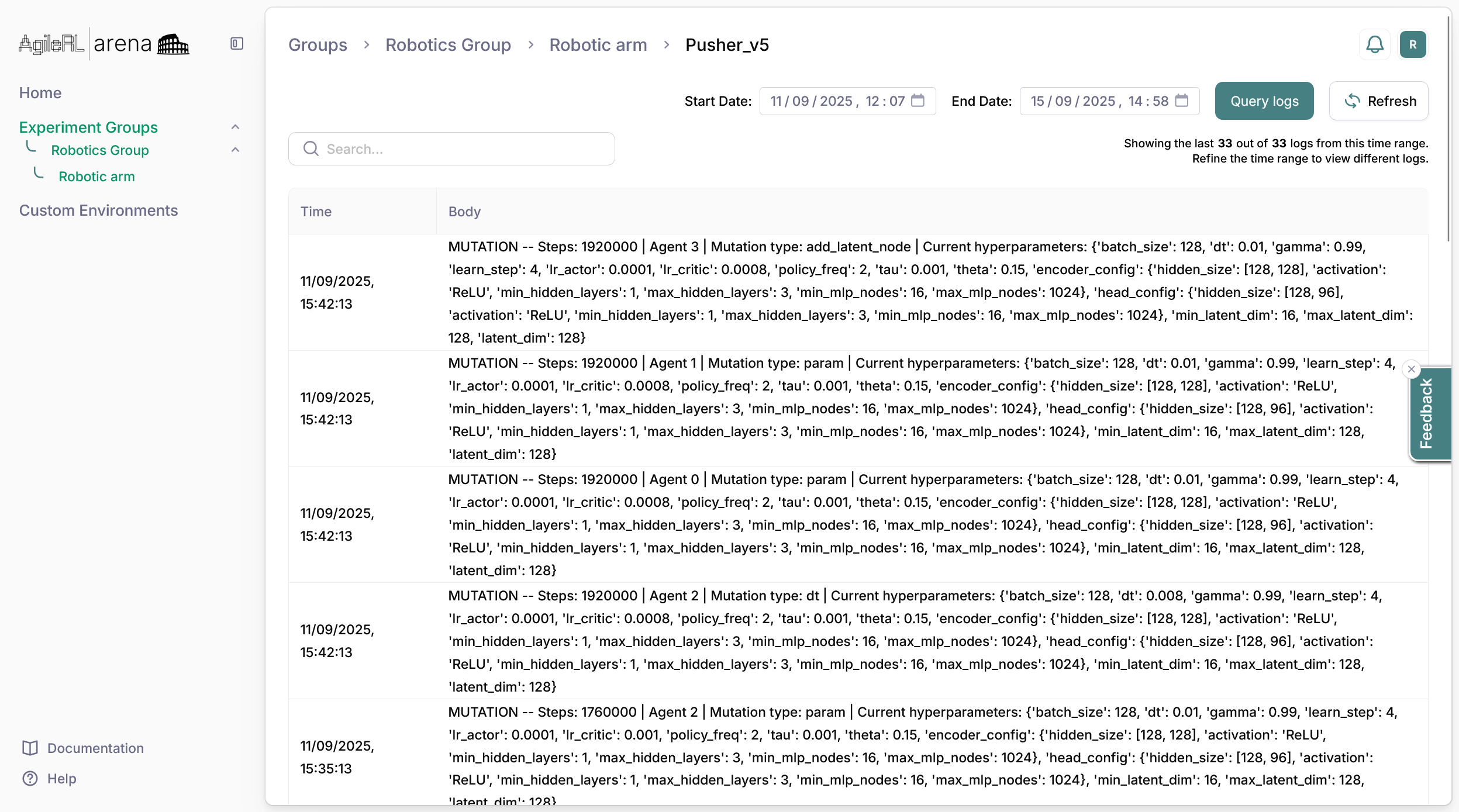Viewport: 1459px width, 812px height.
Task: Open the Robotics Group breadcrumb link
Action: tap(448, 45)
